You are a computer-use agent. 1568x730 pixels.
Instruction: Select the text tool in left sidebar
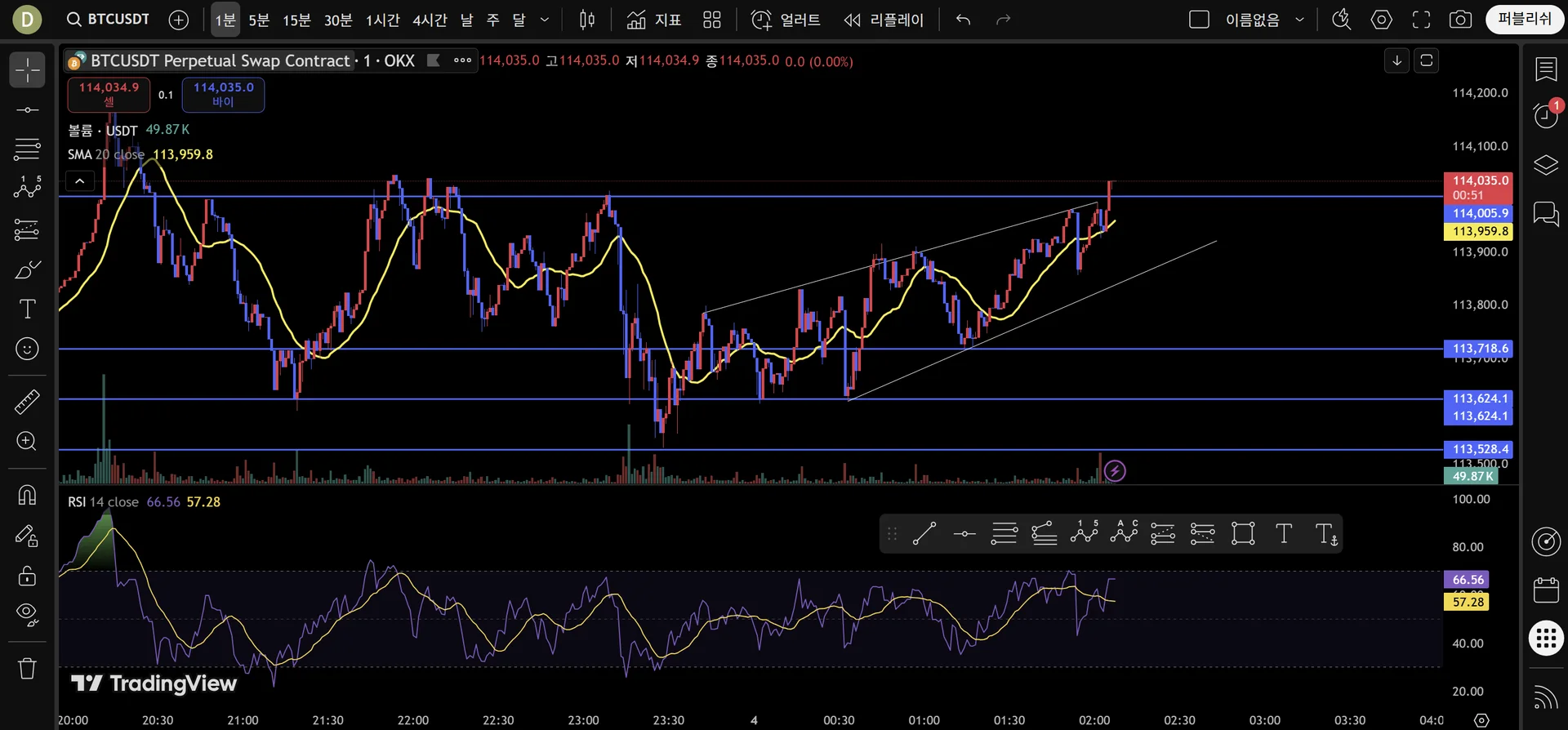(27, 309)
